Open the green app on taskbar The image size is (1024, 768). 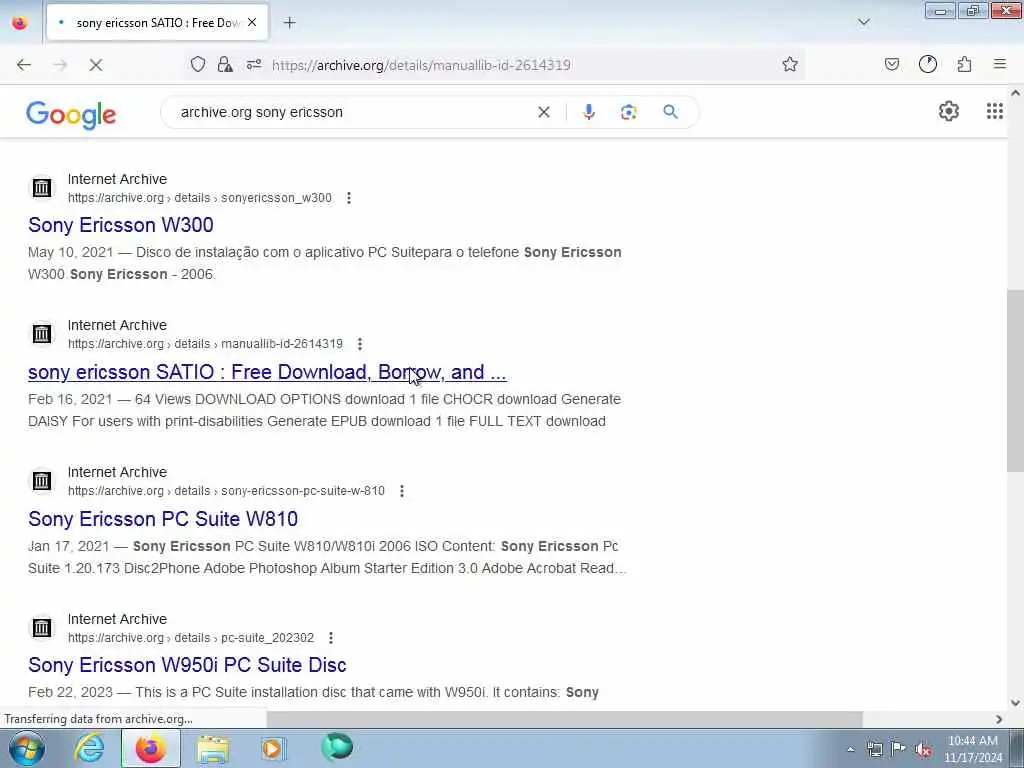point(337,747)
